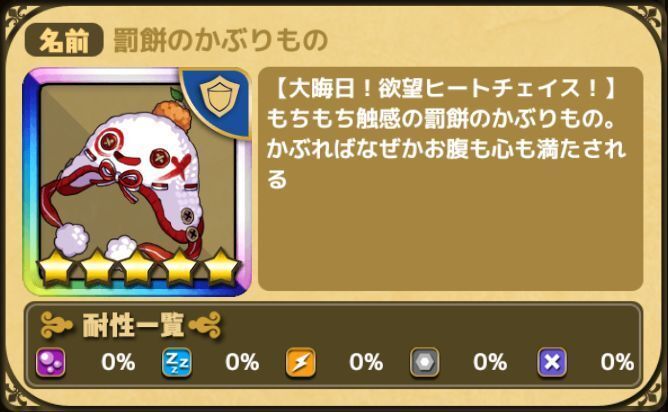Click the 大晦日!欲望ヒートチェイス event title text
This screenshot has height=412, width=668.
tap(443, 89)
